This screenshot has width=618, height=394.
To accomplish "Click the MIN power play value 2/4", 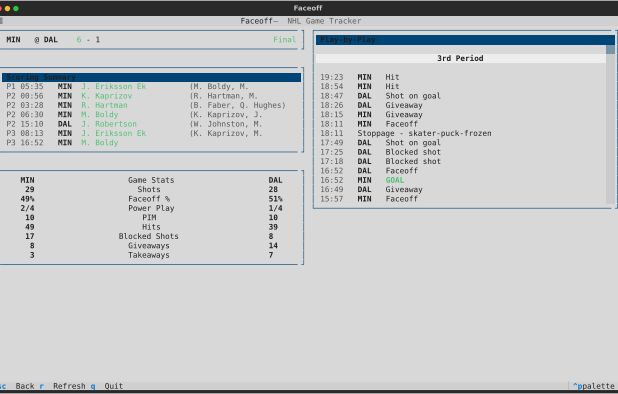I will coord(27,208).
